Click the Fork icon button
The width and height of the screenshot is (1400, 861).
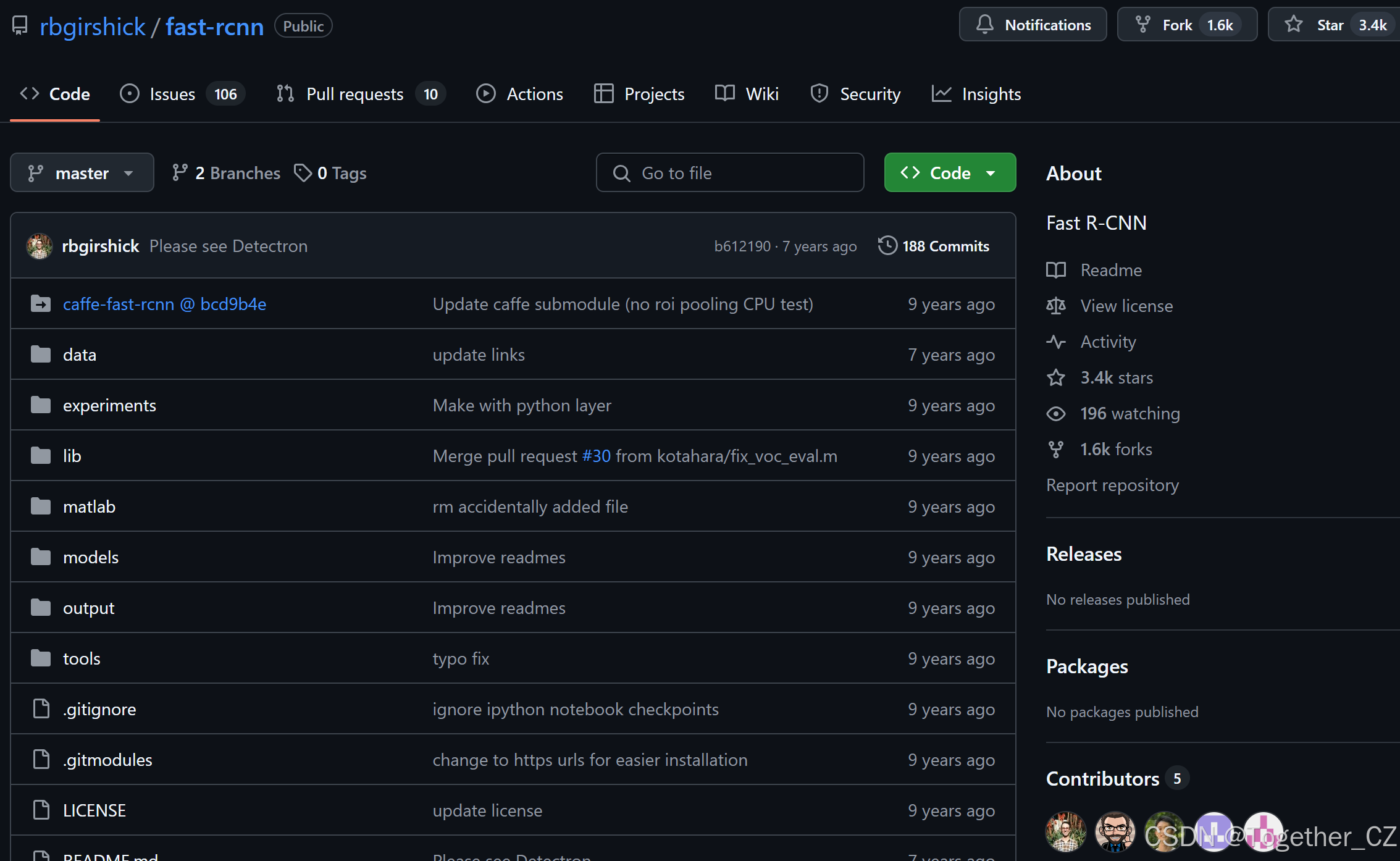tap(1143, 25)
